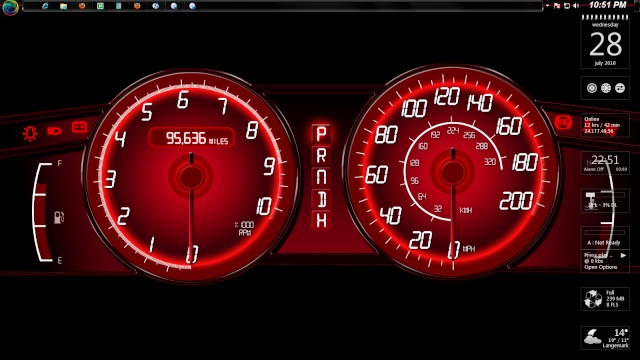640x360 pixels.
Task: Open the Start orb menu
Action: tap(10, 7)
